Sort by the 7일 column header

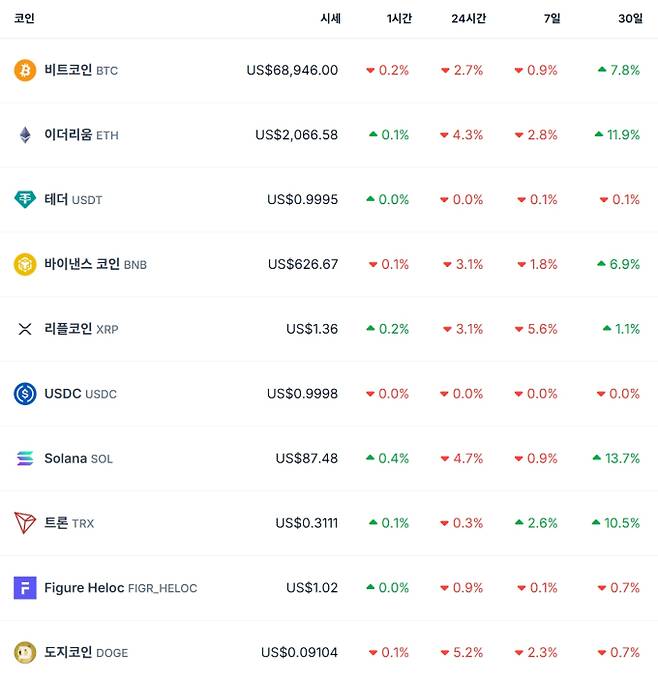click(x=552, y=18)
